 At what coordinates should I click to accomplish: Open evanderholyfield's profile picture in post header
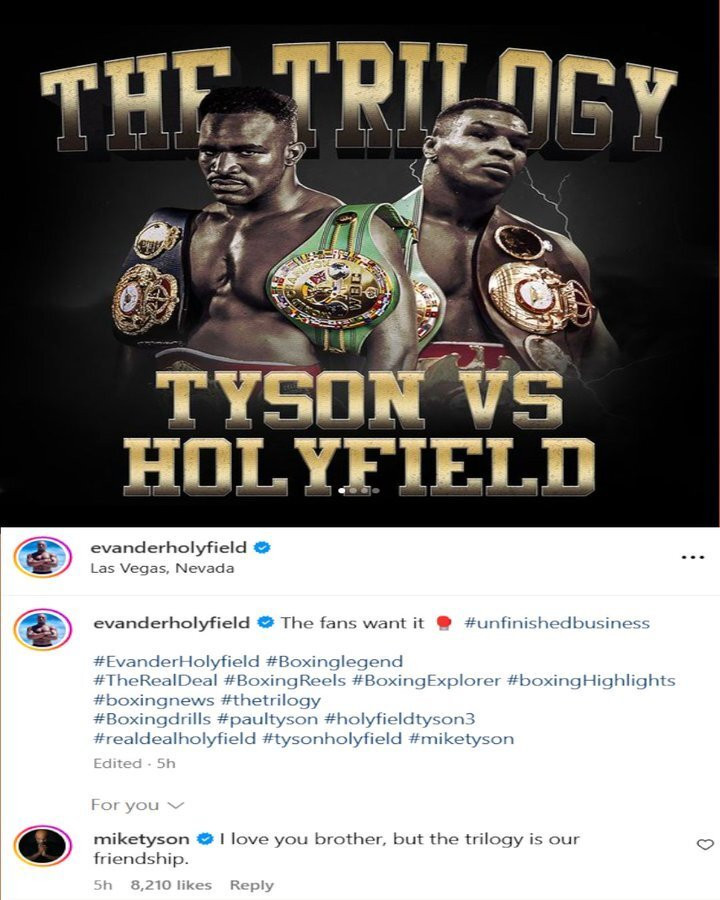point(42,557)
